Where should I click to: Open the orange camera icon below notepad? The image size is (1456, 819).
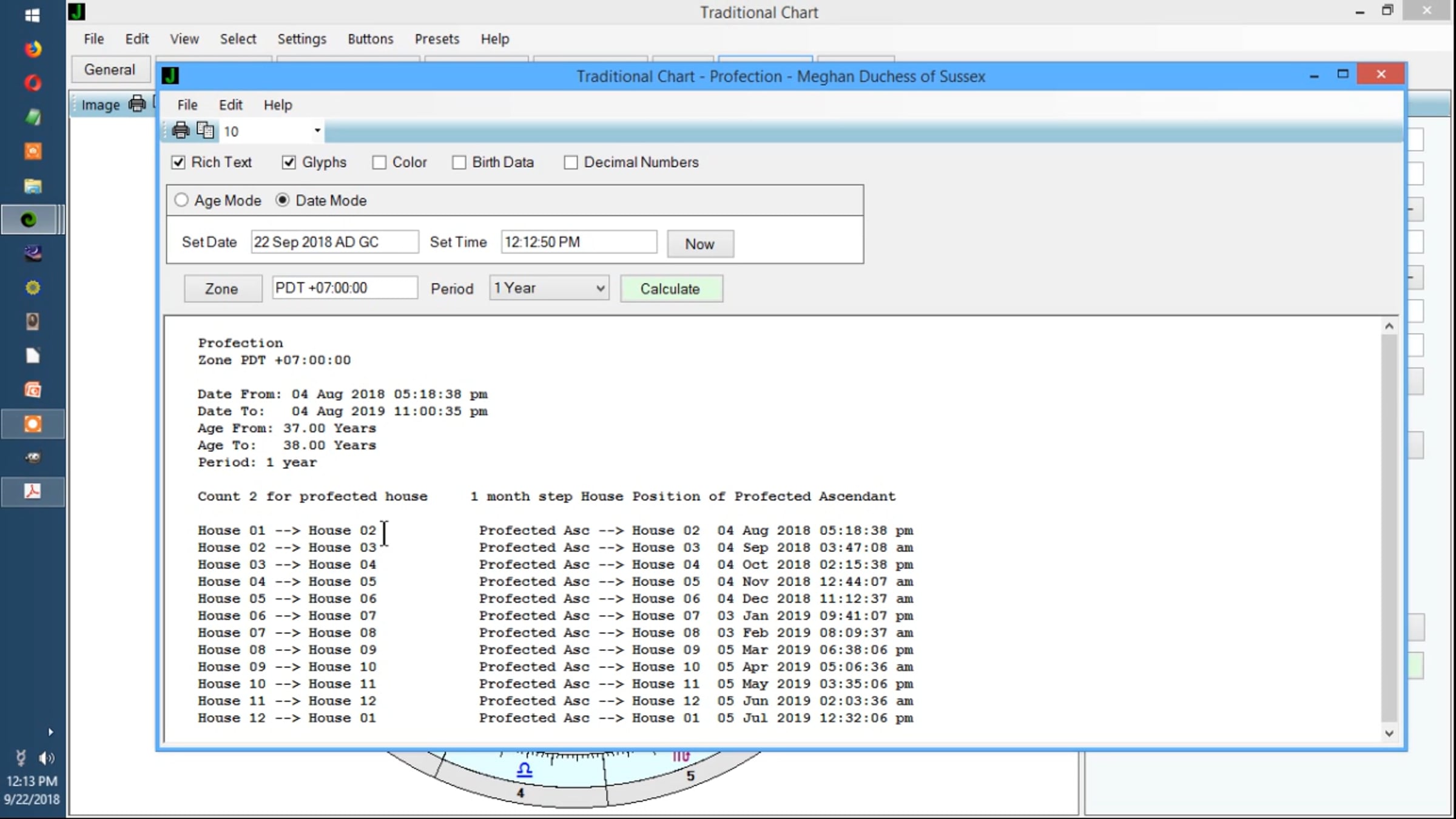(33, 150)
